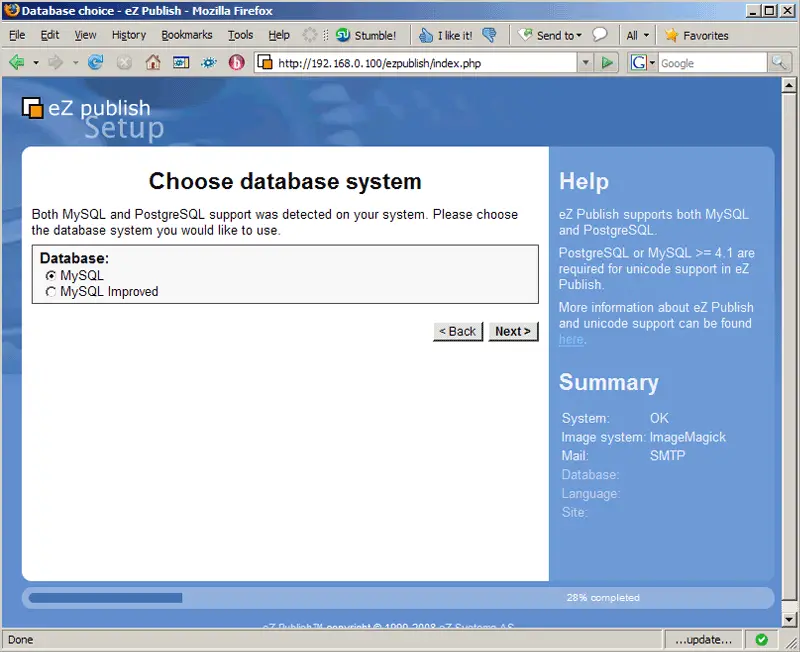Click the thumbs-up I like it! button
800x652 pixels.
click(445, 35)
